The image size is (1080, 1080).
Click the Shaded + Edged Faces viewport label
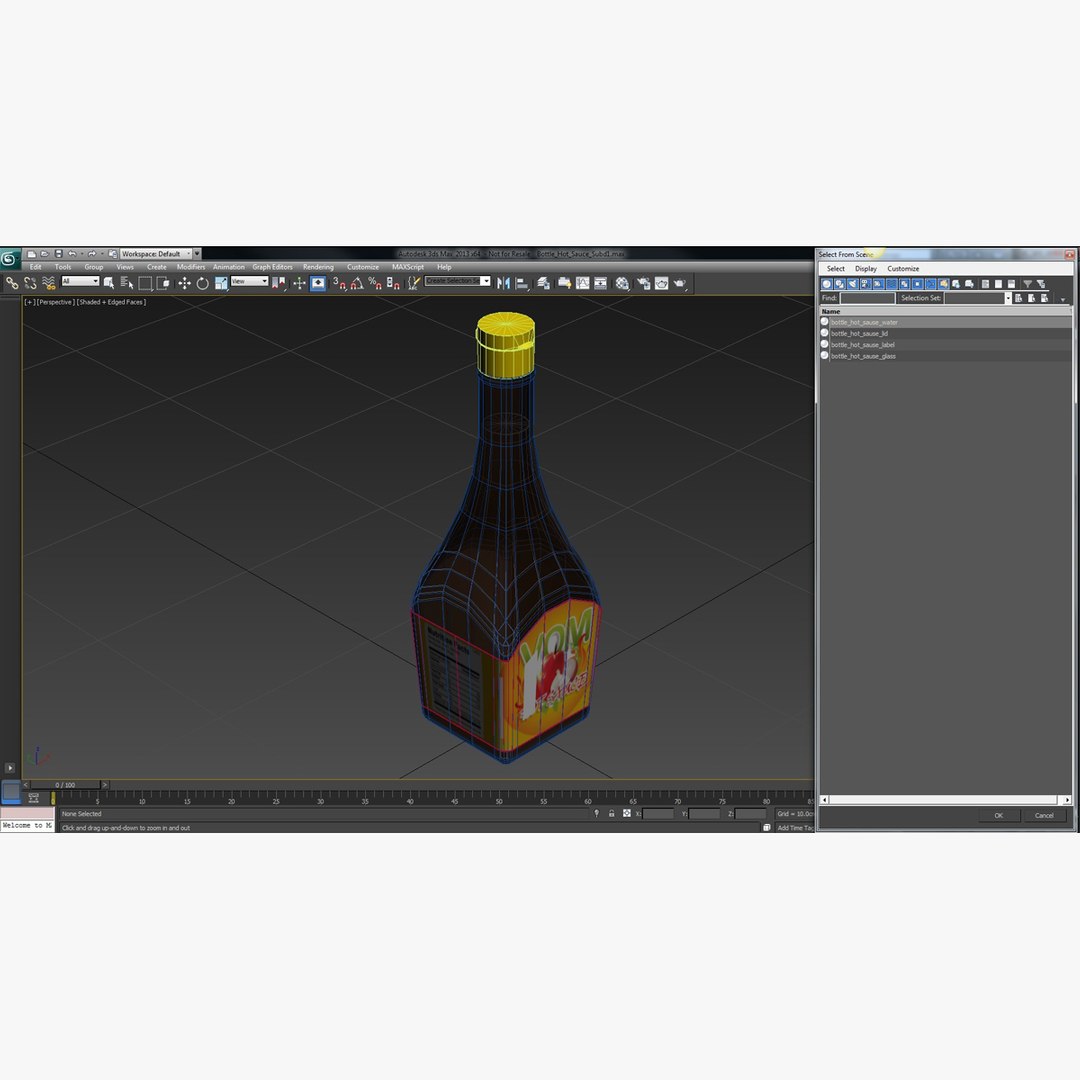pos(111,302)
